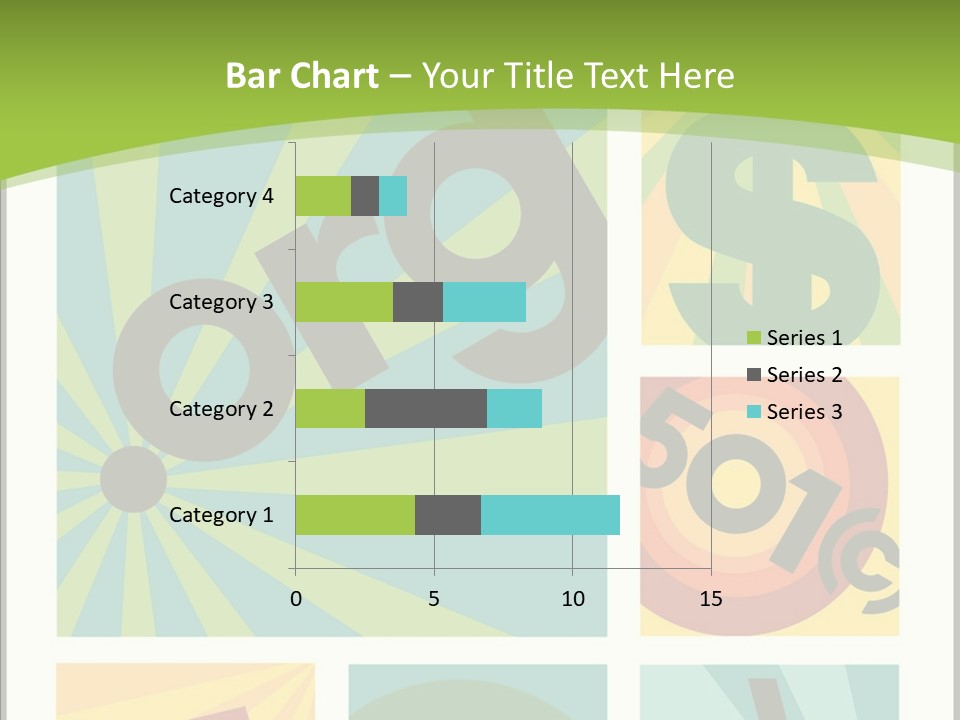Click the Series 1 green legend swatch
The image size is (960, 720).
[753, 338]
